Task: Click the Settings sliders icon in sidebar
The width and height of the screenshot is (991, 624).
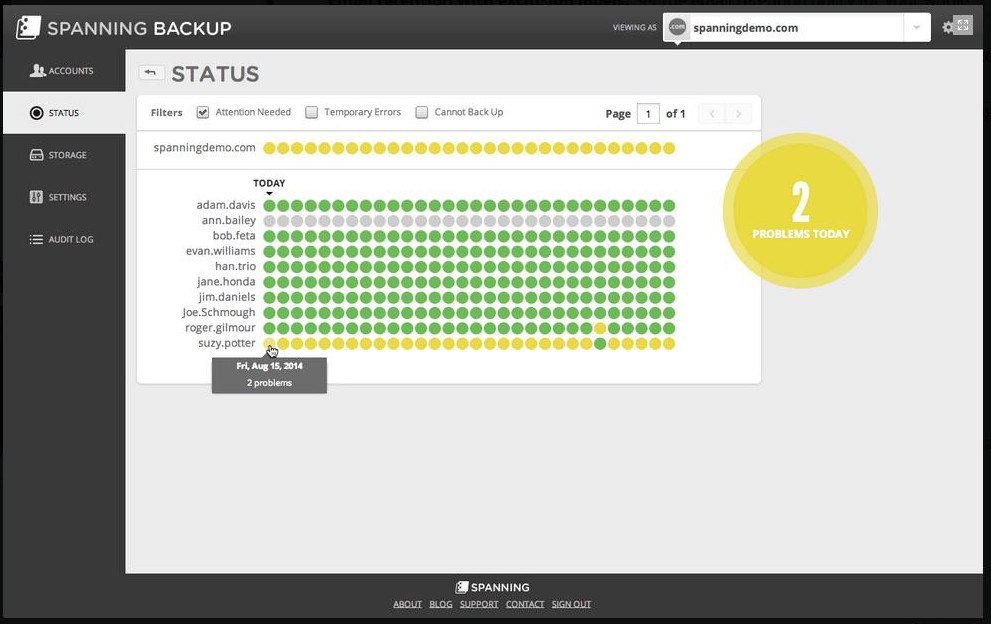Action: [x=37, y=197]
